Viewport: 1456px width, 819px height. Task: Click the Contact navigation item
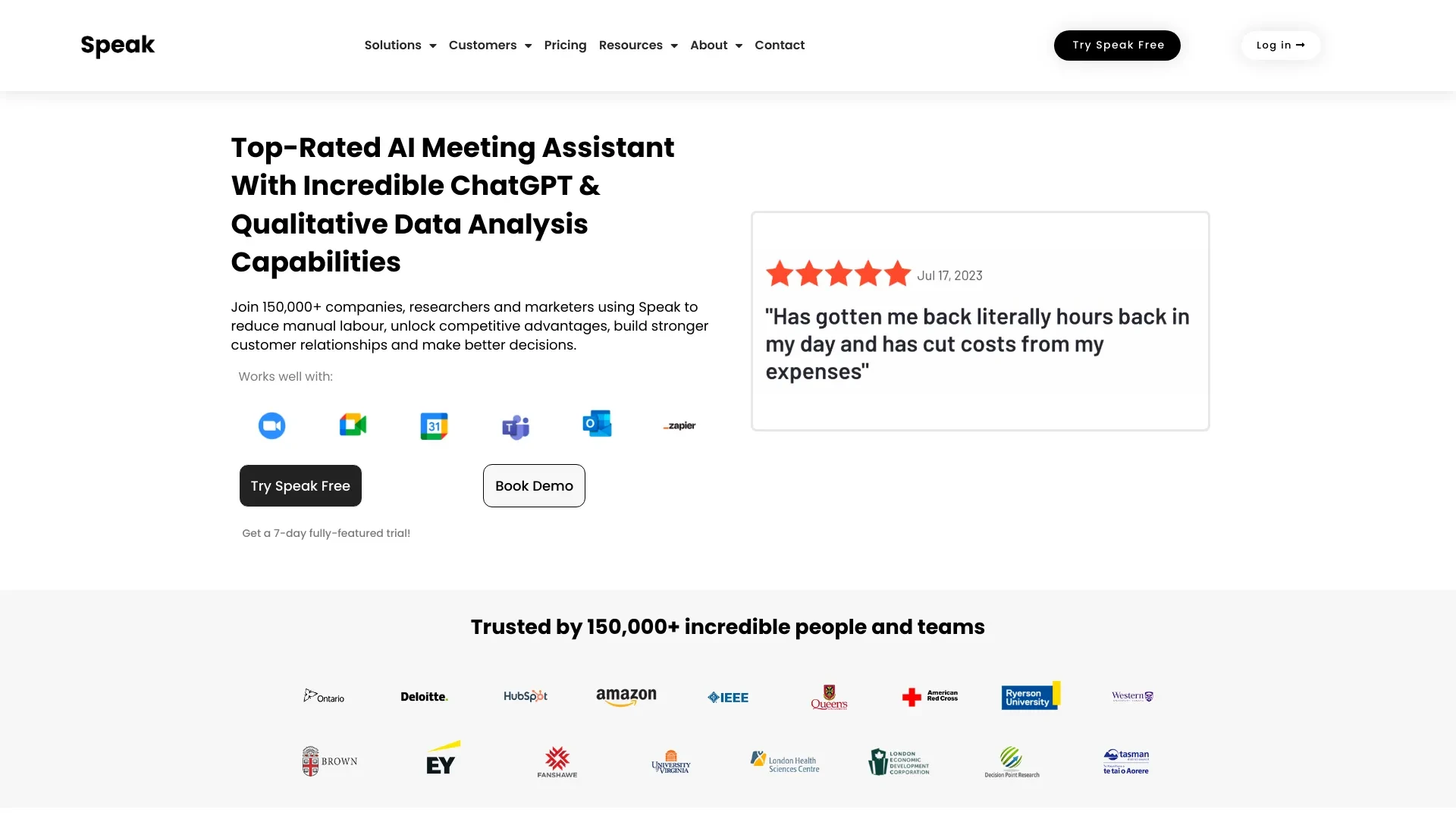coord(779,45)
